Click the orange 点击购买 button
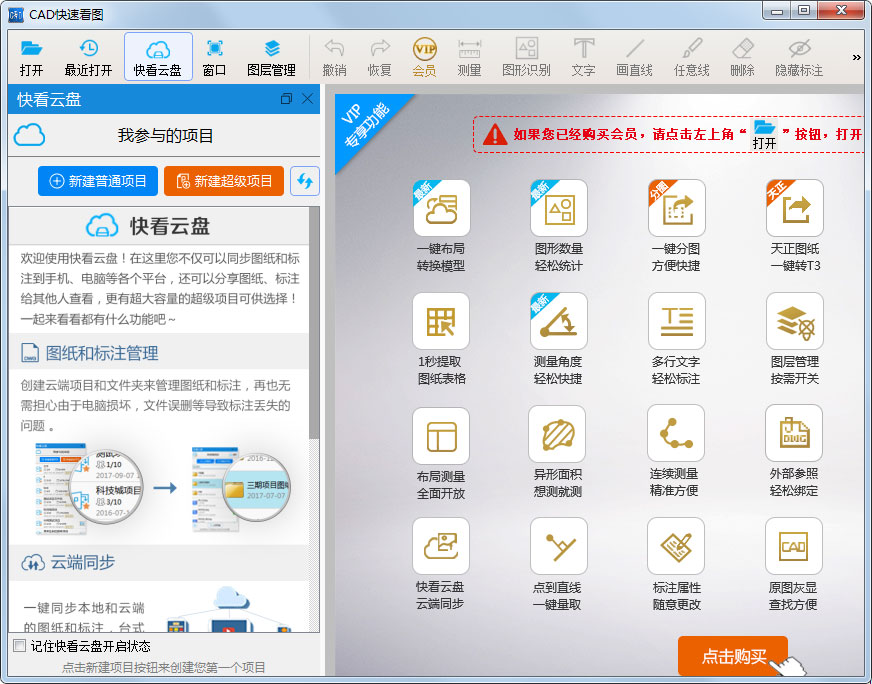Viewport: 872px width, 684px height. tap(733, 656)
